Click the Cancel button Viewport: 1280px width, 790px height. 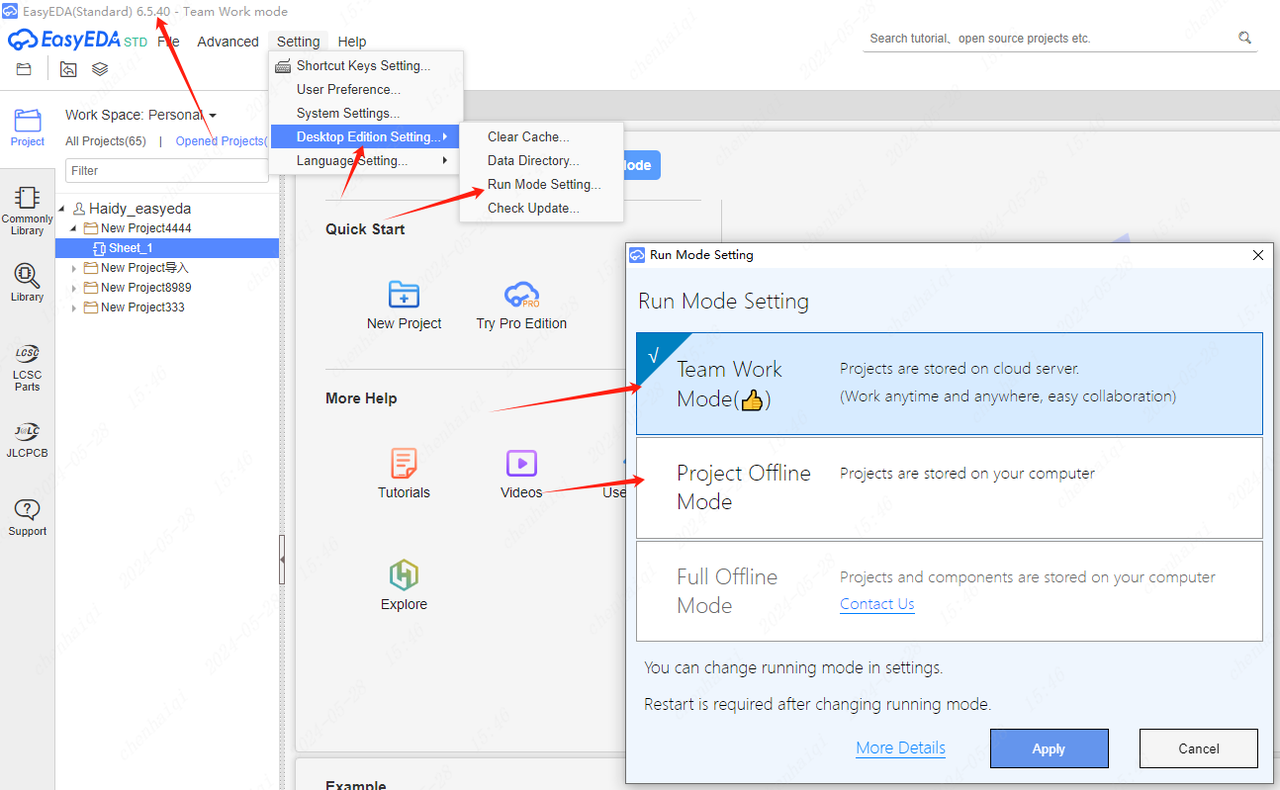1198,749
